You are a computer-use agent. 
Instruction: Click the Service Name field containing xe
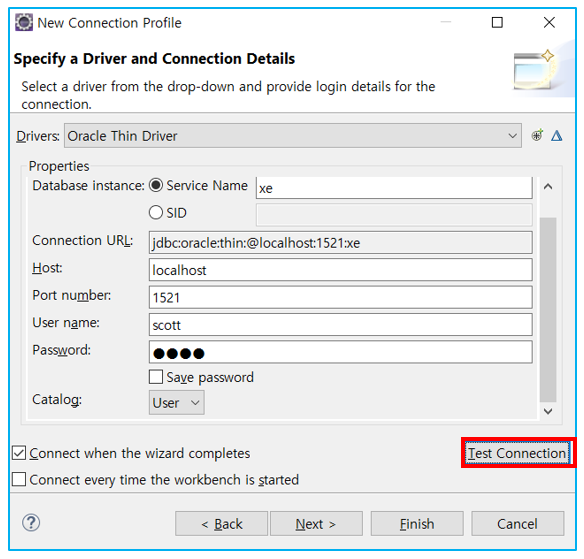point(394,188)
